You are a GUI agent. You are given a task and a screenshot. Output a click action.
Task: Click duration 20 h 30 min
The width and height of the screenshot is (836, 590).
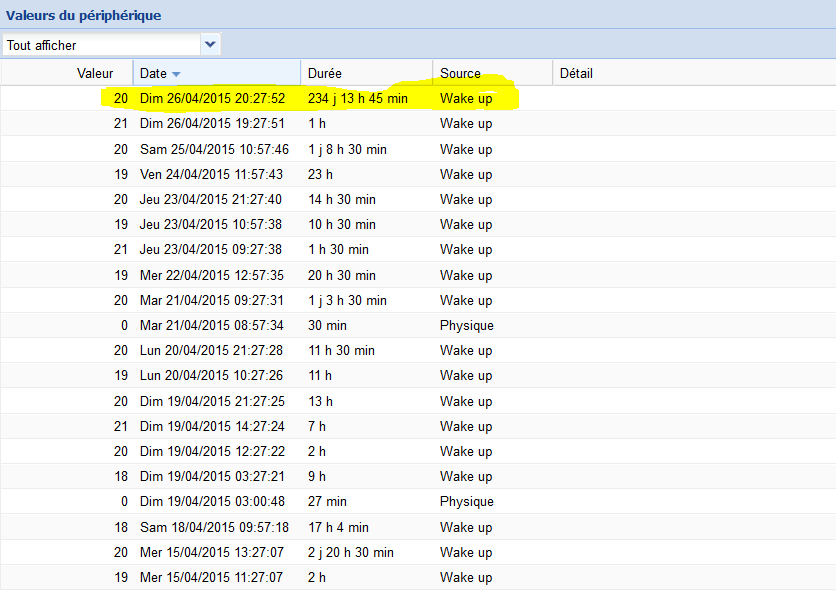(342, 276)
